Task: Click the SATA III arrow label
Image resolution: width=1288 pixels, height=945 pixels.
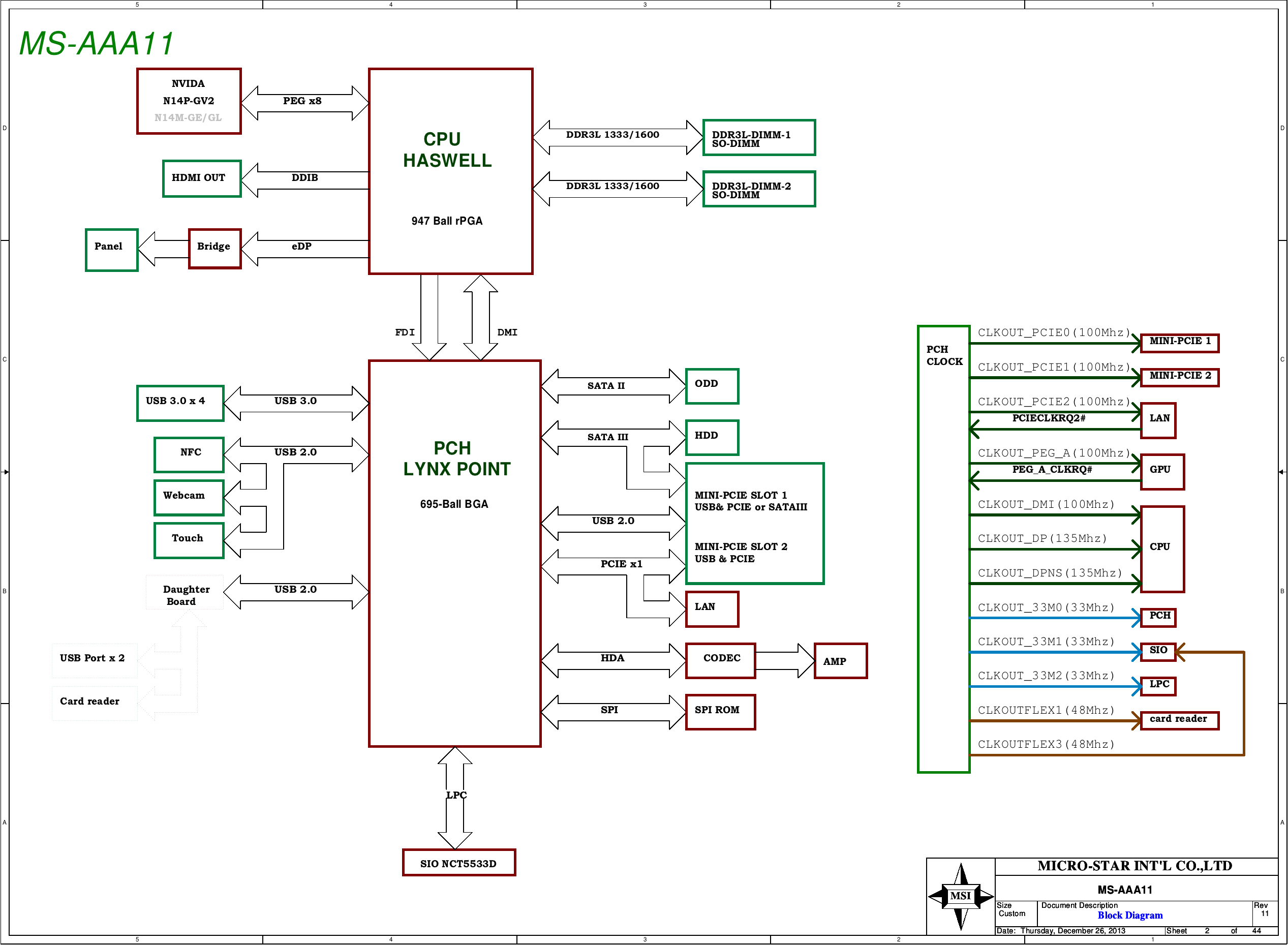Action: (607, 438)
